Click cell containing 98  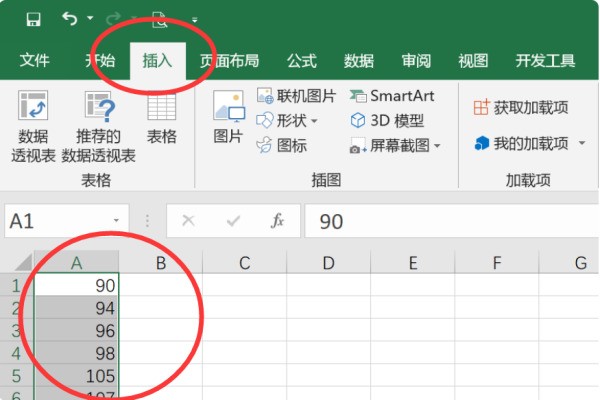click(77, 353)
